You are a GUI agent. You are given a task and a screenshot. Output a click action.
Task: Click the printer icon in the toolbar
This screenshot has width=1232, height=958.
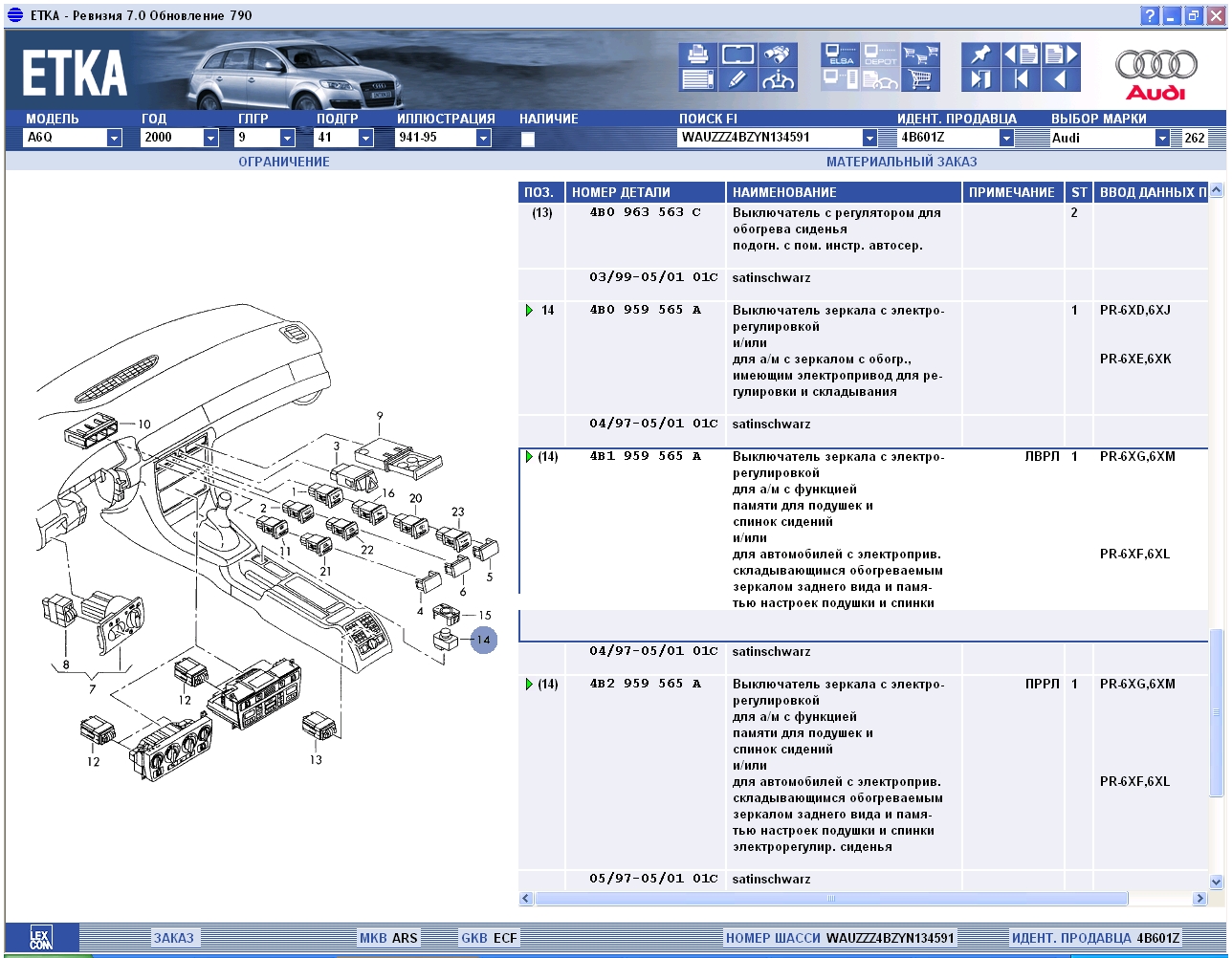(x=697, y=54)
